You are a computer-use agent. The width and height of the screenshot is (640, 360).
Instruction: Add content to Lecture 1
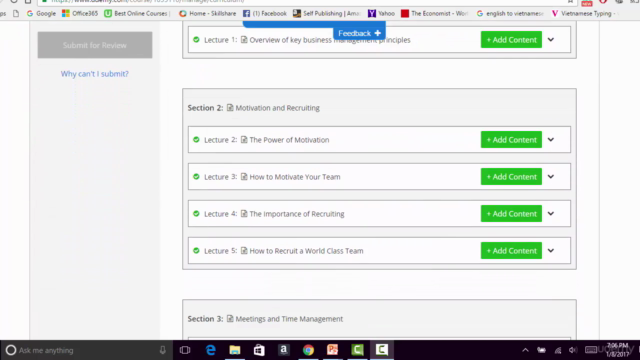(x=511, y=40)
